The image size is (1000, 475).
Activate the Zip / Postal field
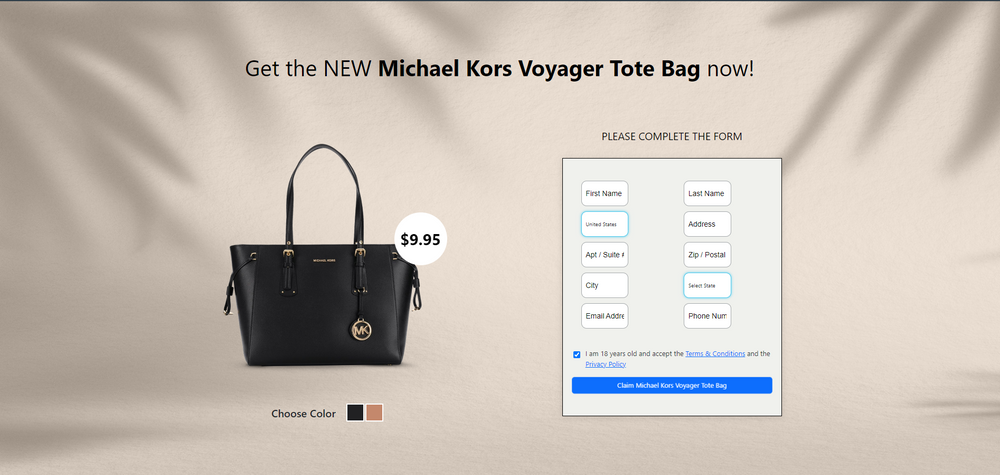707,254
